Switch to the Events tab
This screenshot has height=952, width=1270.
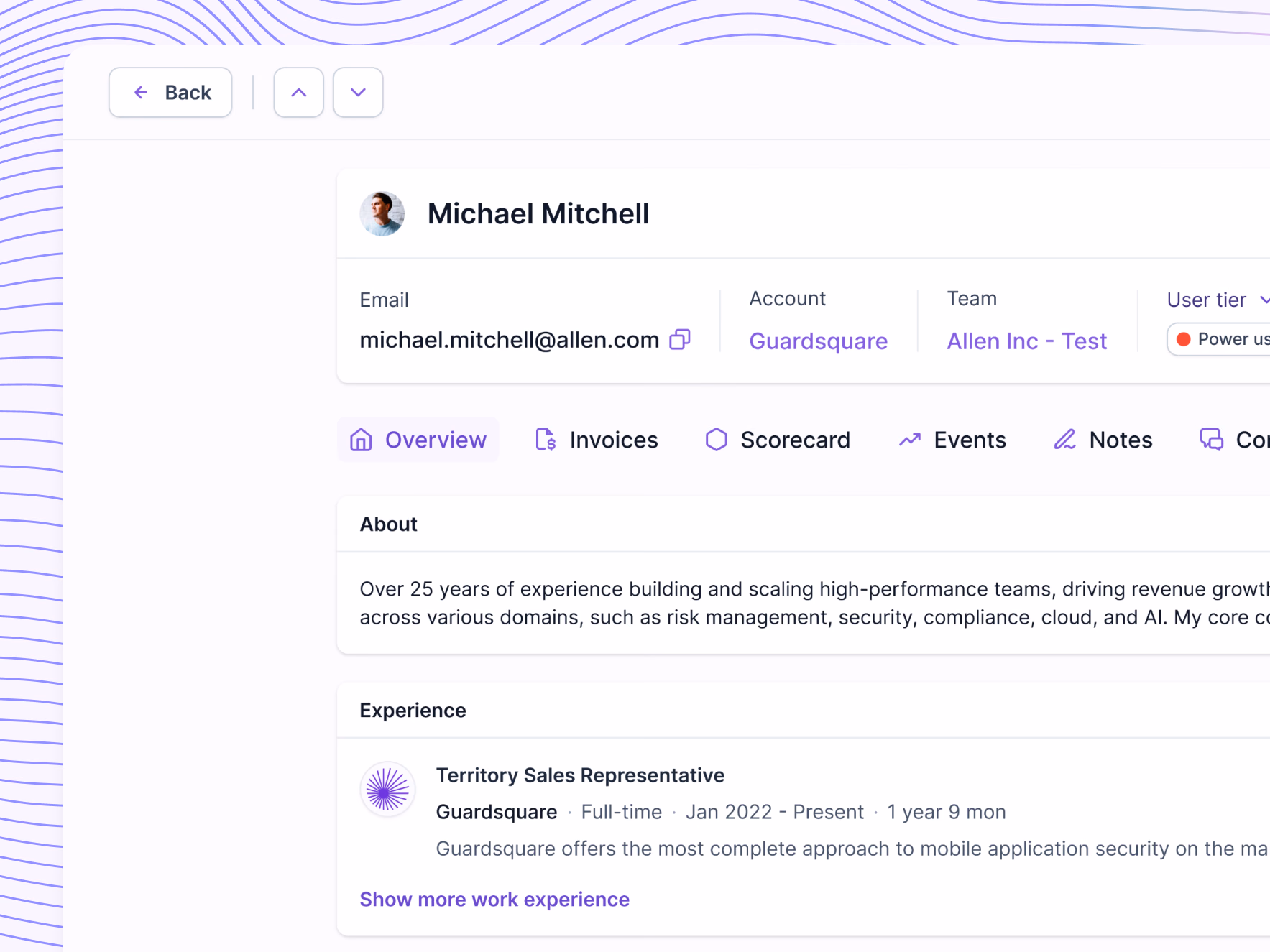click(952, 440)
